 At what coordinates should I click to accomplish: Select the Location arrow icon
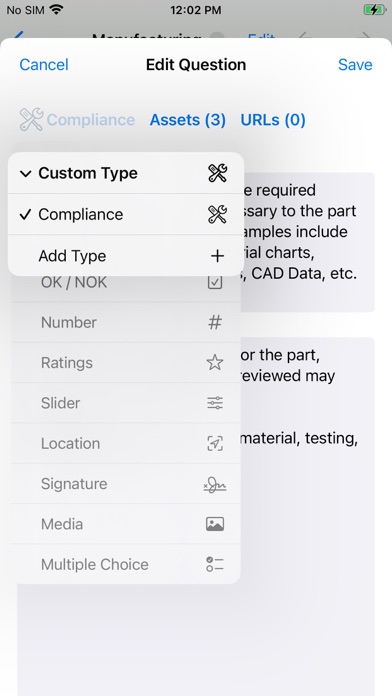click(215, 443)
